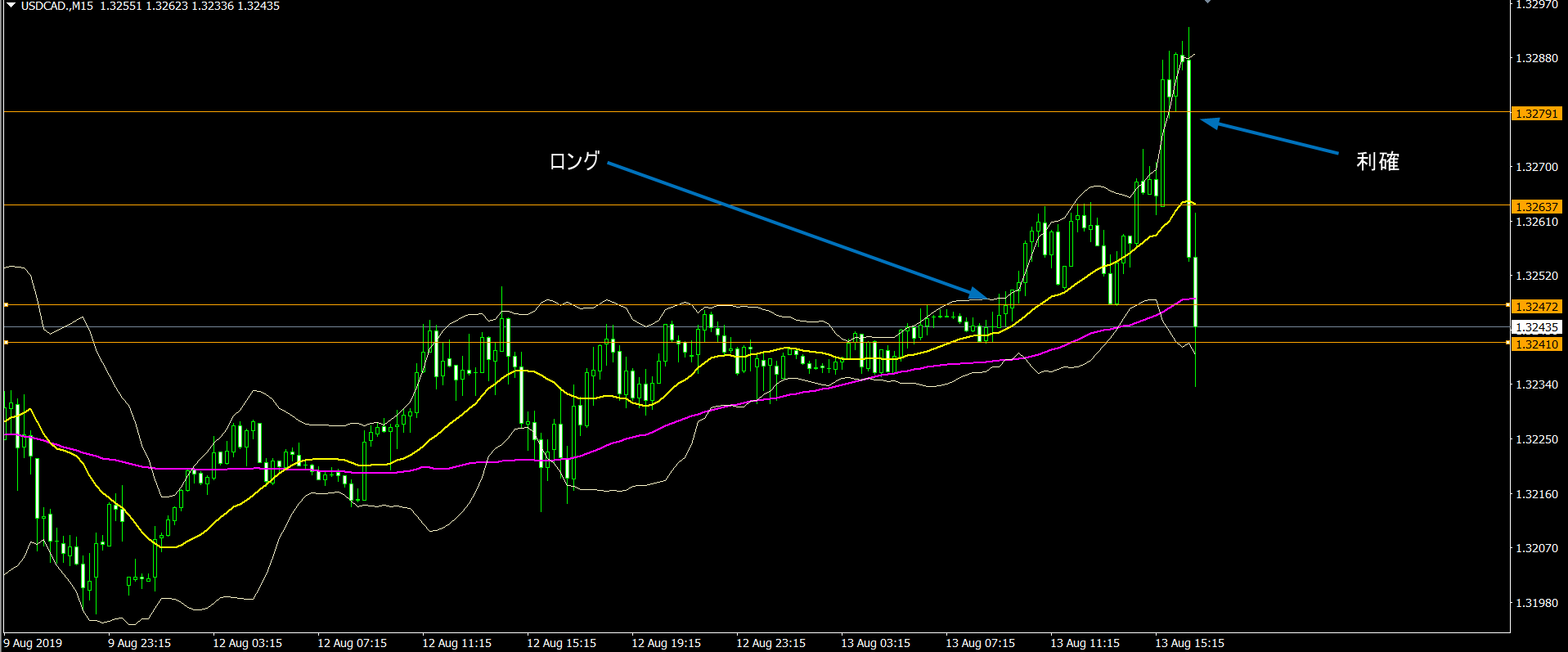Click the 13 Aug 11:15 time label
The image size is (1568, 652).
pos(1085,643)
